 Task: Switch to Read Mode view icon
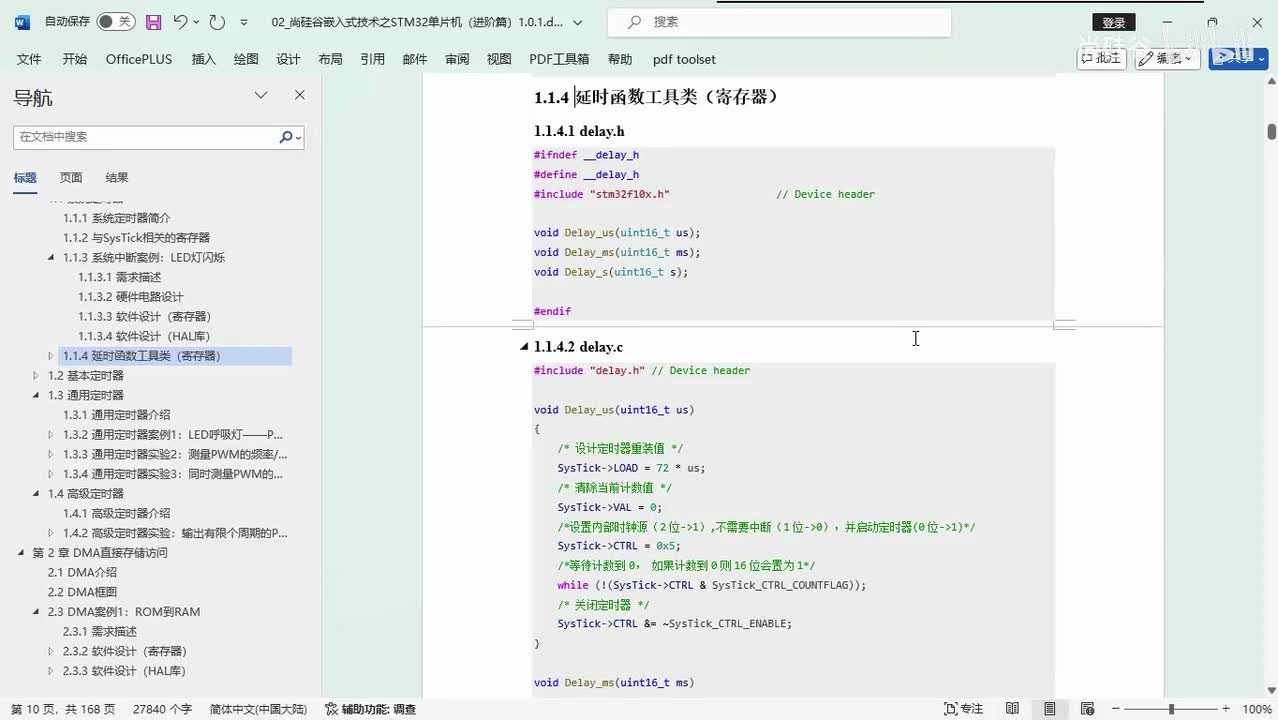1012,709
